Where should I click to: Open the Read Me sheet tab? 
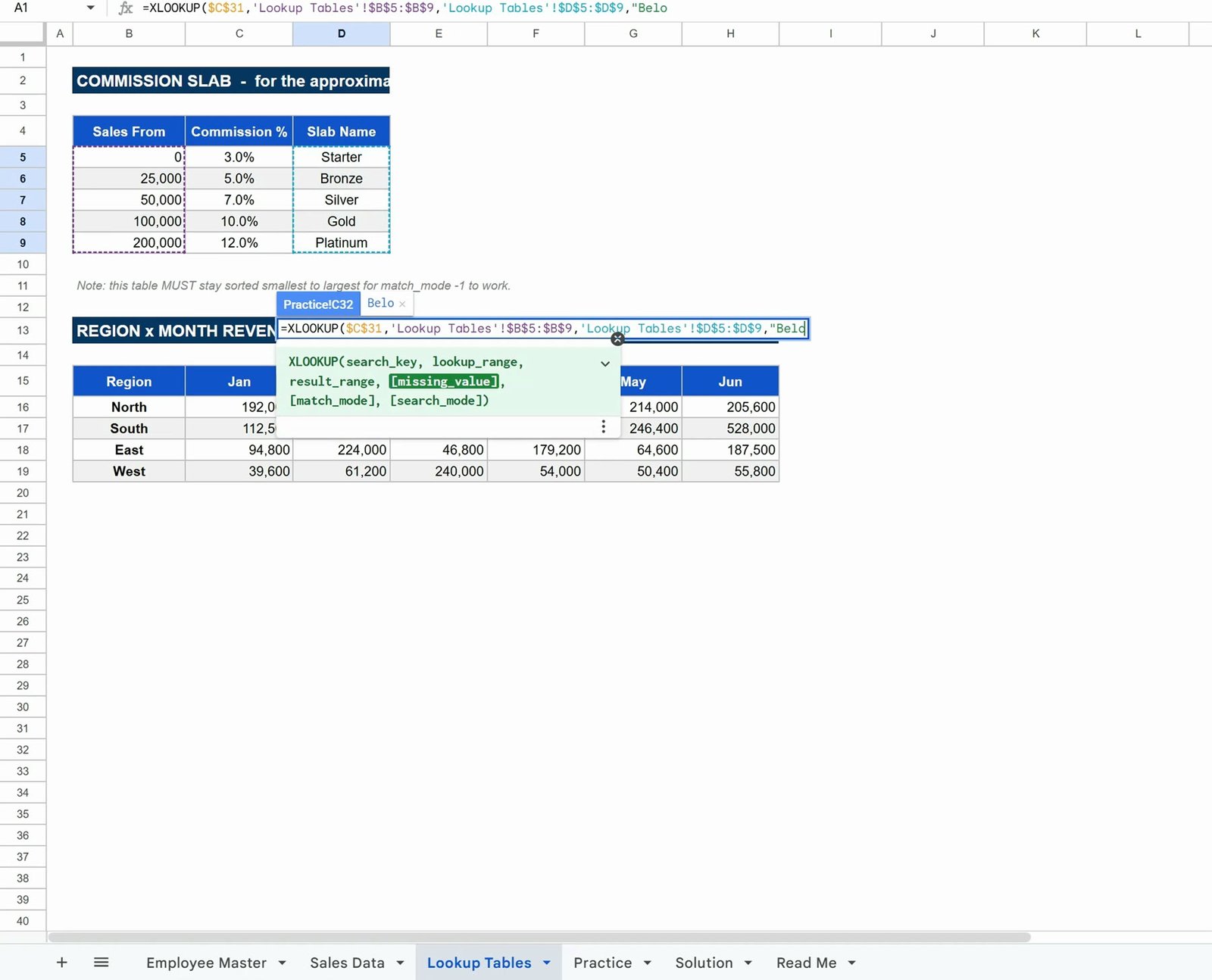point(806,963)
